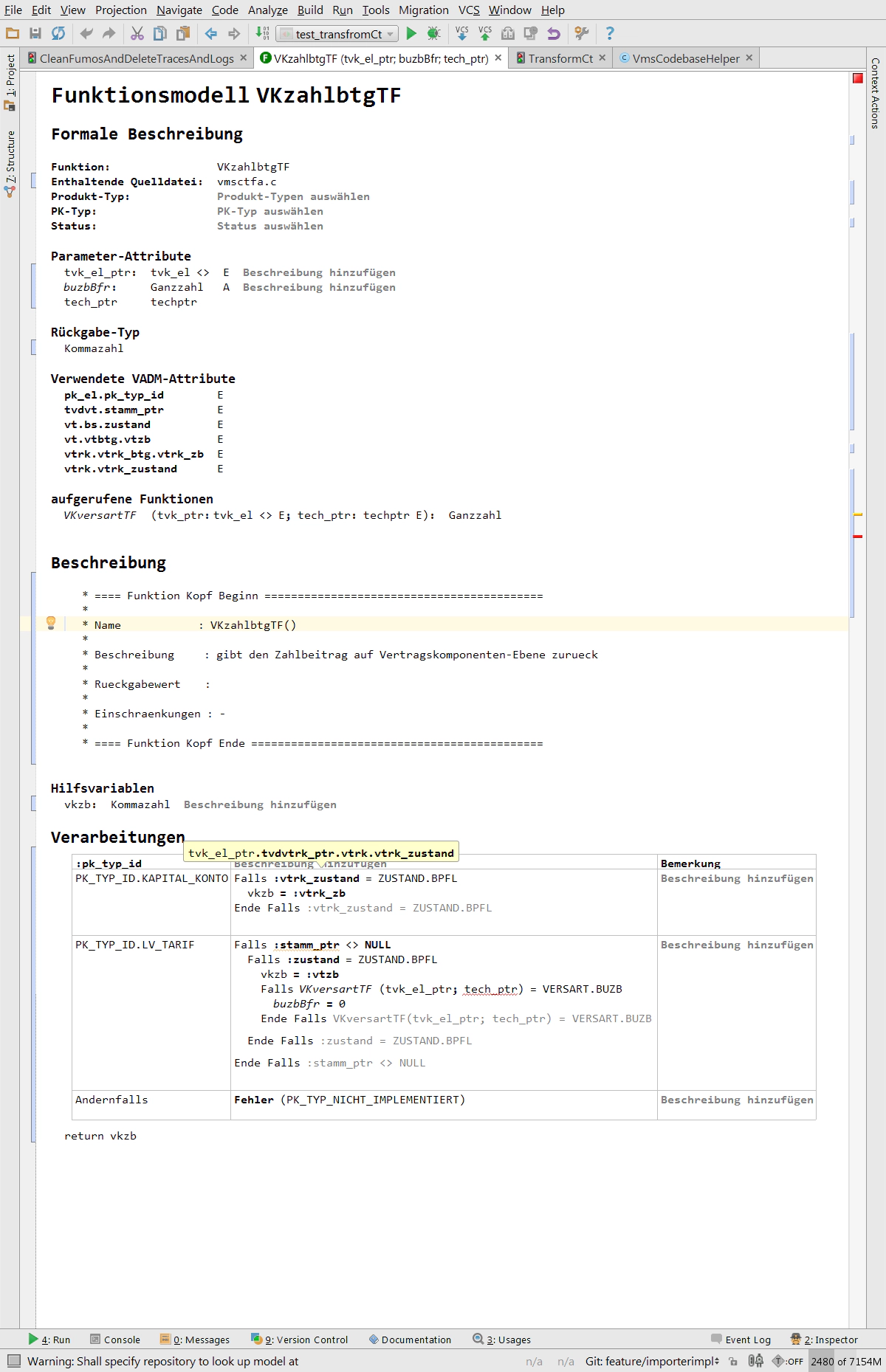The width and height of the screenshot is (886, 1372).
Task: Click 'PK-Typ auswählen' placeholder
Action: (270, 211)
